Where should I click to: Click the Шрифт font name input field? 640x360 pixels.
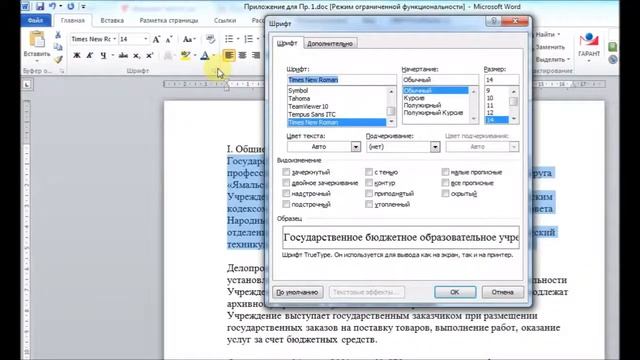[341, 80]
